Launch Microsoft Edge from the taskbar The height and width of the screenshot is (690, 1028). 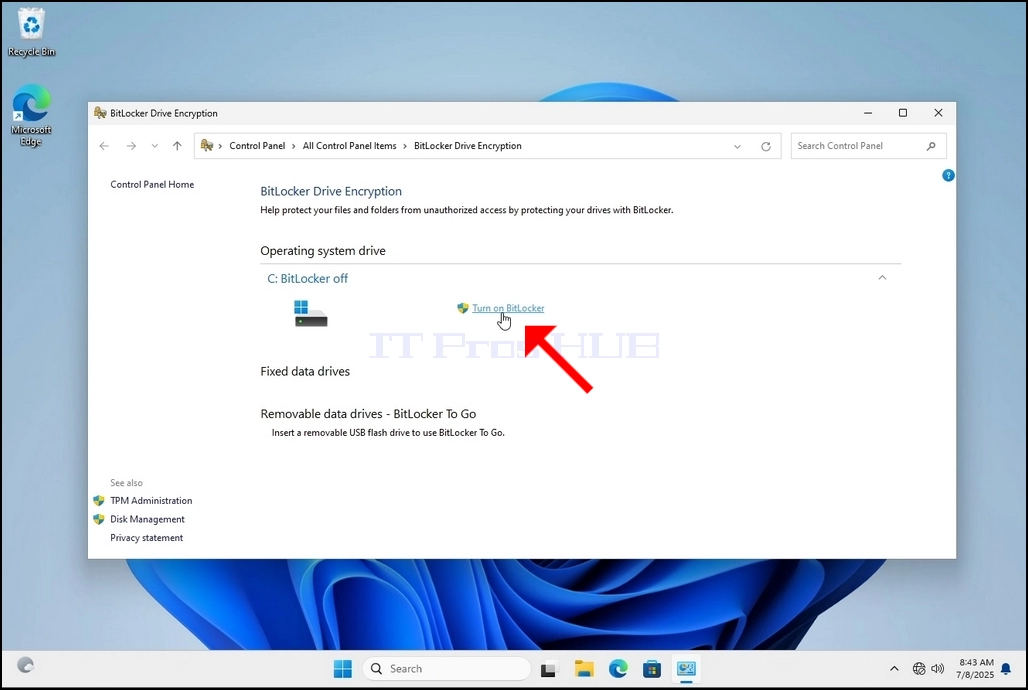(618, 669)
